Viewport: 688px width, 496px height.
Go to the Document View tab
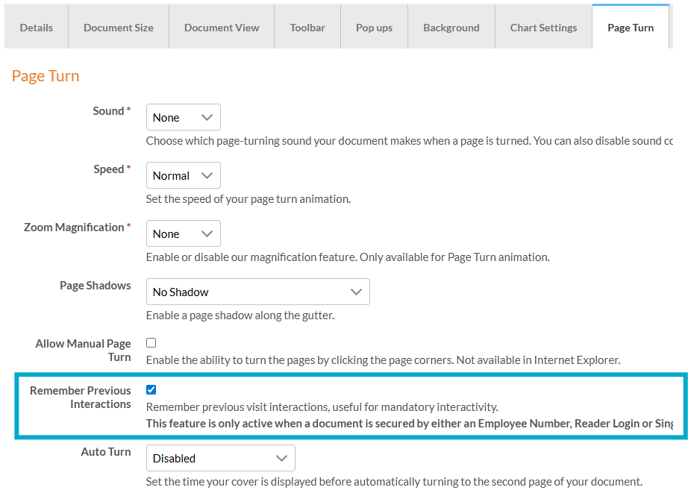pyautogui.click(x=221, y=27)
